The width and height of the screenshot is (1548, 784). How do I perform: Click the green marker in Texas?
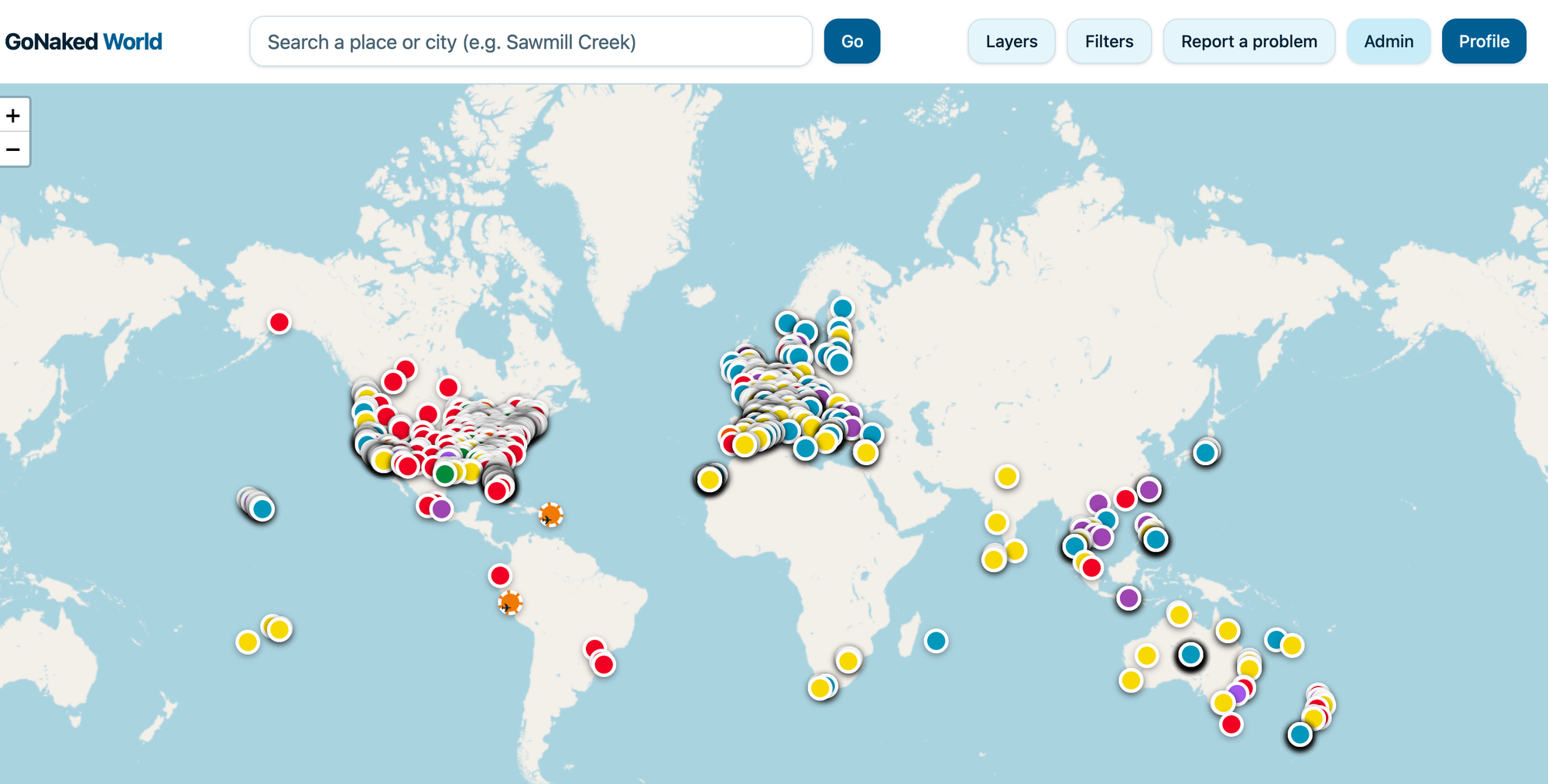(444, 474)
